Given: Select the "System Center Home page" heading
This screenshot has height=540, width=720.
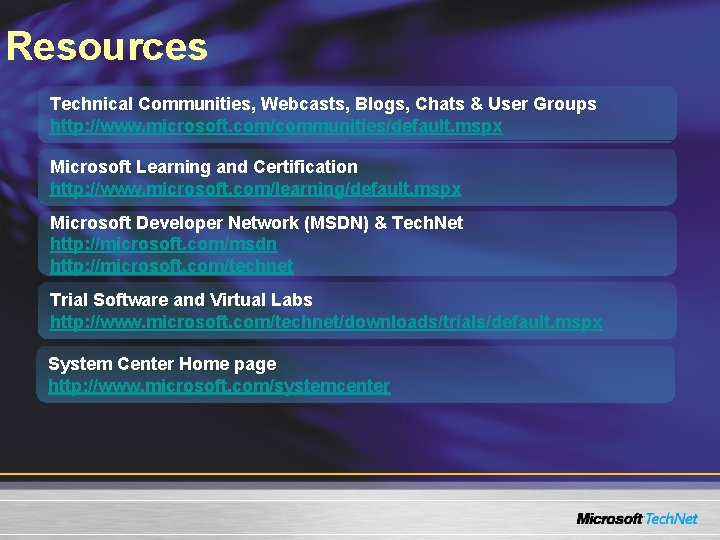Looking at the screenshot, I should [162, 364].
